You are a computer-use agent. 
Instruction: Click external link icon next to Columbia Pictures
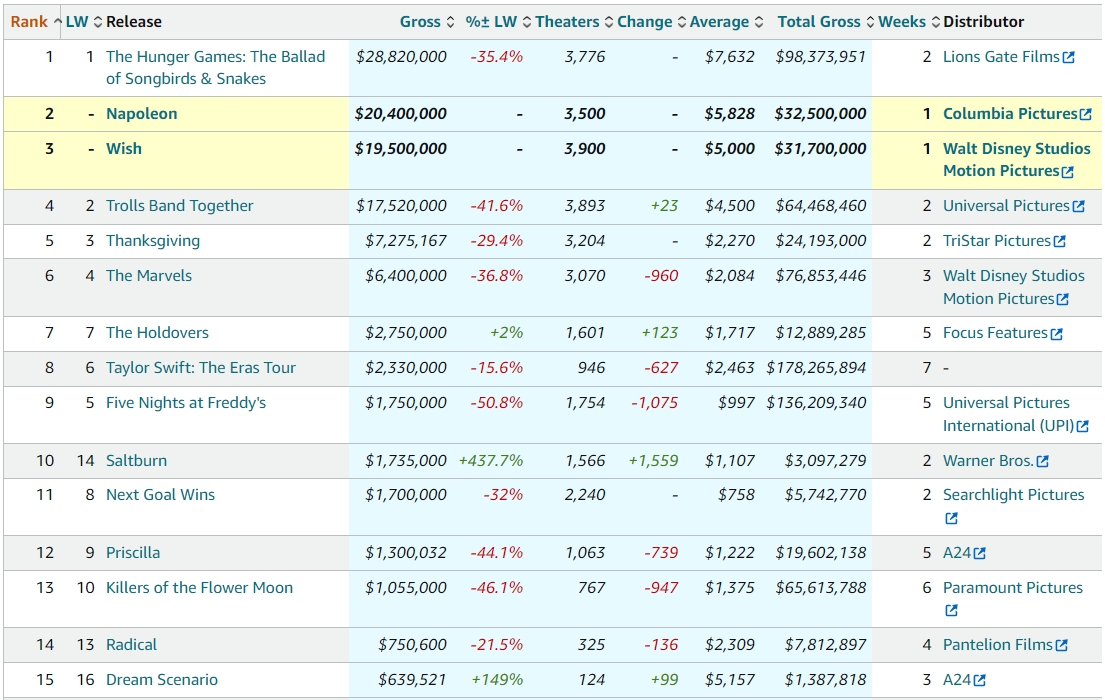[x=1085, y=114]
